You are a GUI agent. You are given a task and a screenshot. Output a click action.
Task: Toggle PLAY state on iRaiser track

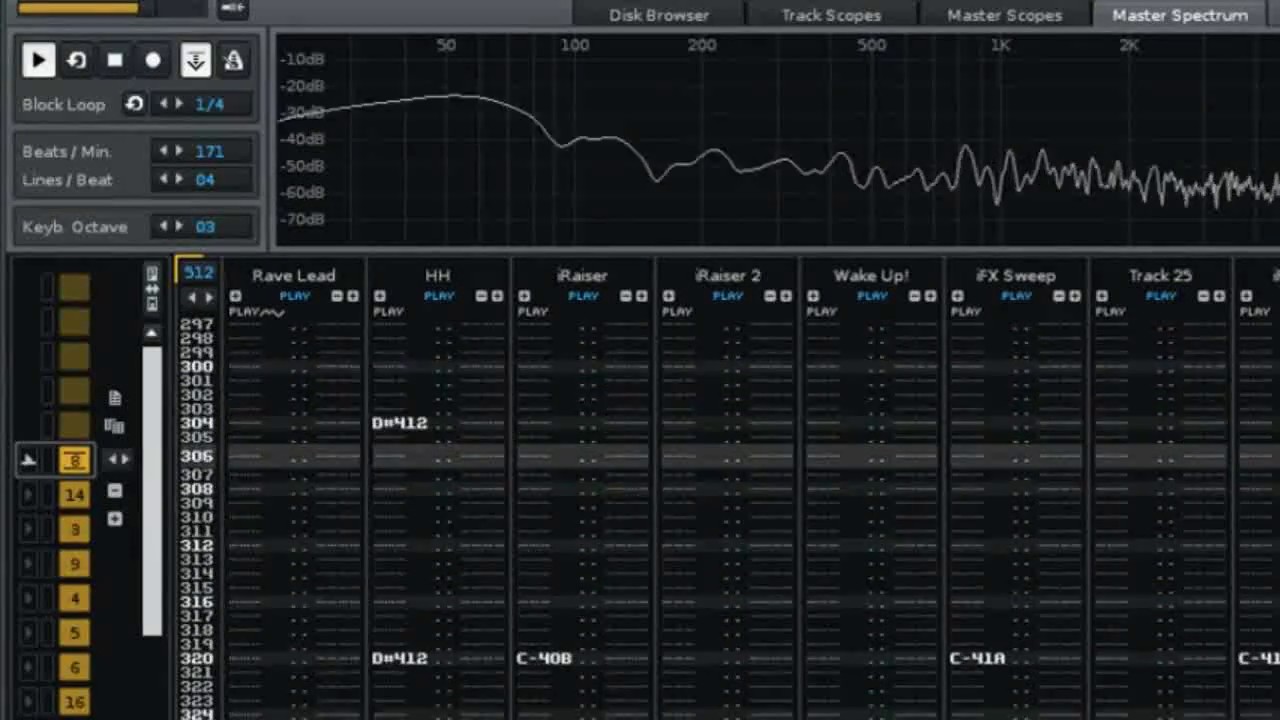pyautogui.click(x=583, y=296)
